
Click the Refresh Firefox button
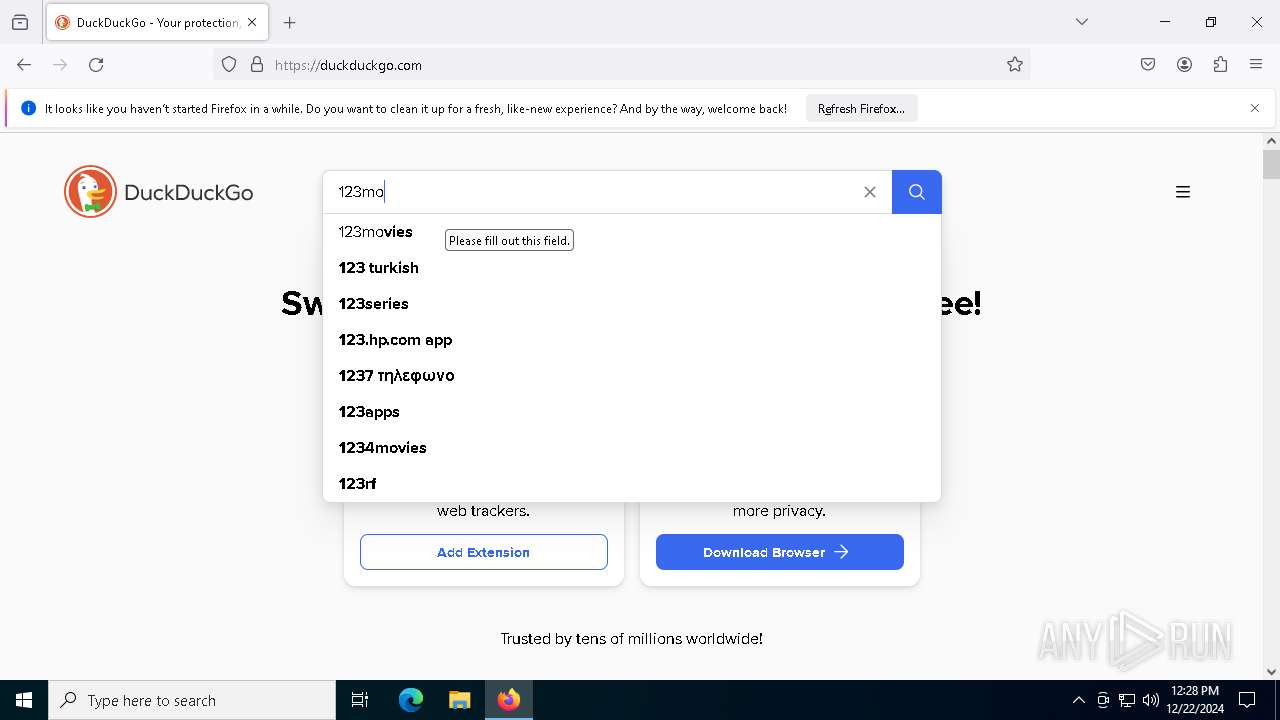click(x=861, y=109)
